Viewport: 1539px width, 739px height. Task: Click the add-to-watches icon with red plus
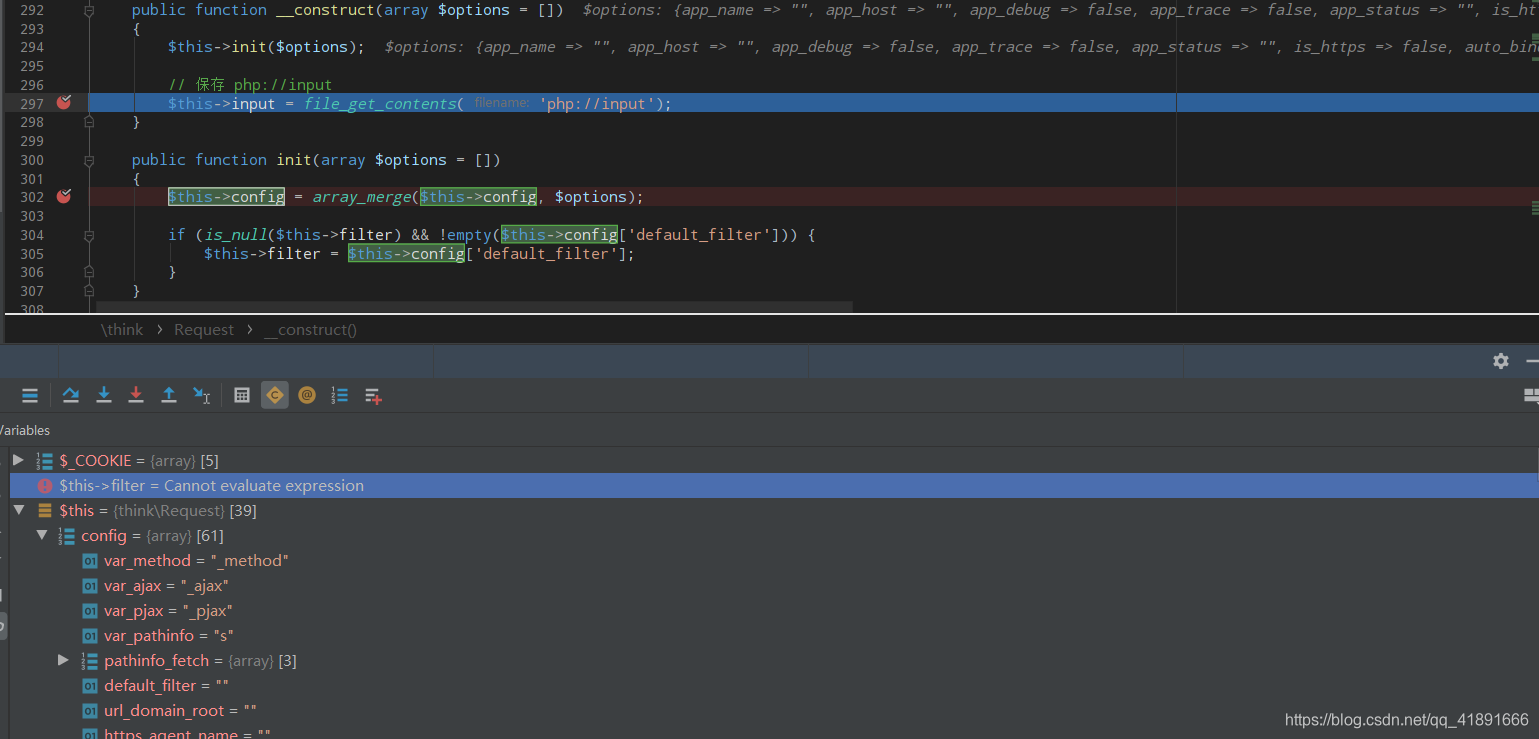pyautogui.click(x=373, y=396)
